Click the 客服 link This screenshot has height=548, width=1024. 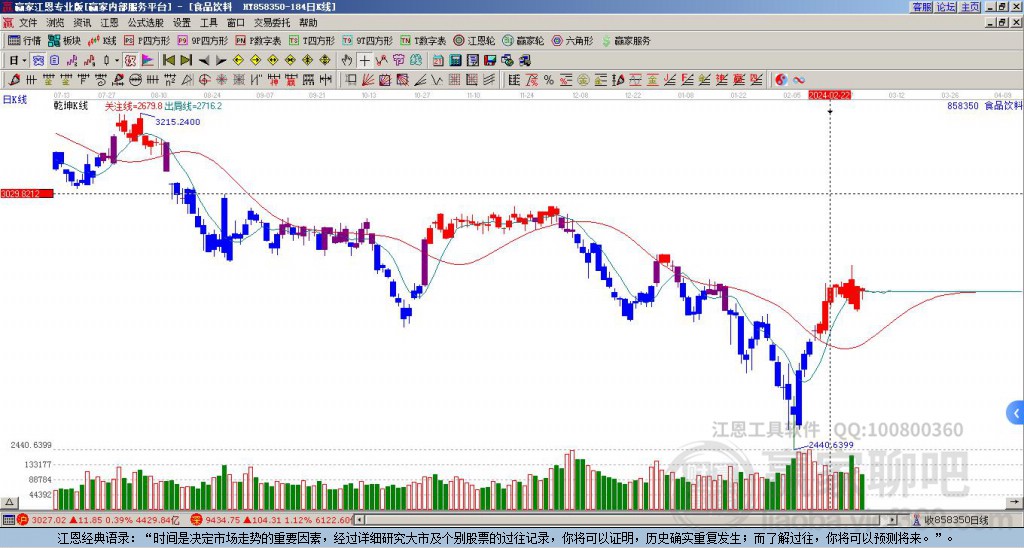pos(922,7)
